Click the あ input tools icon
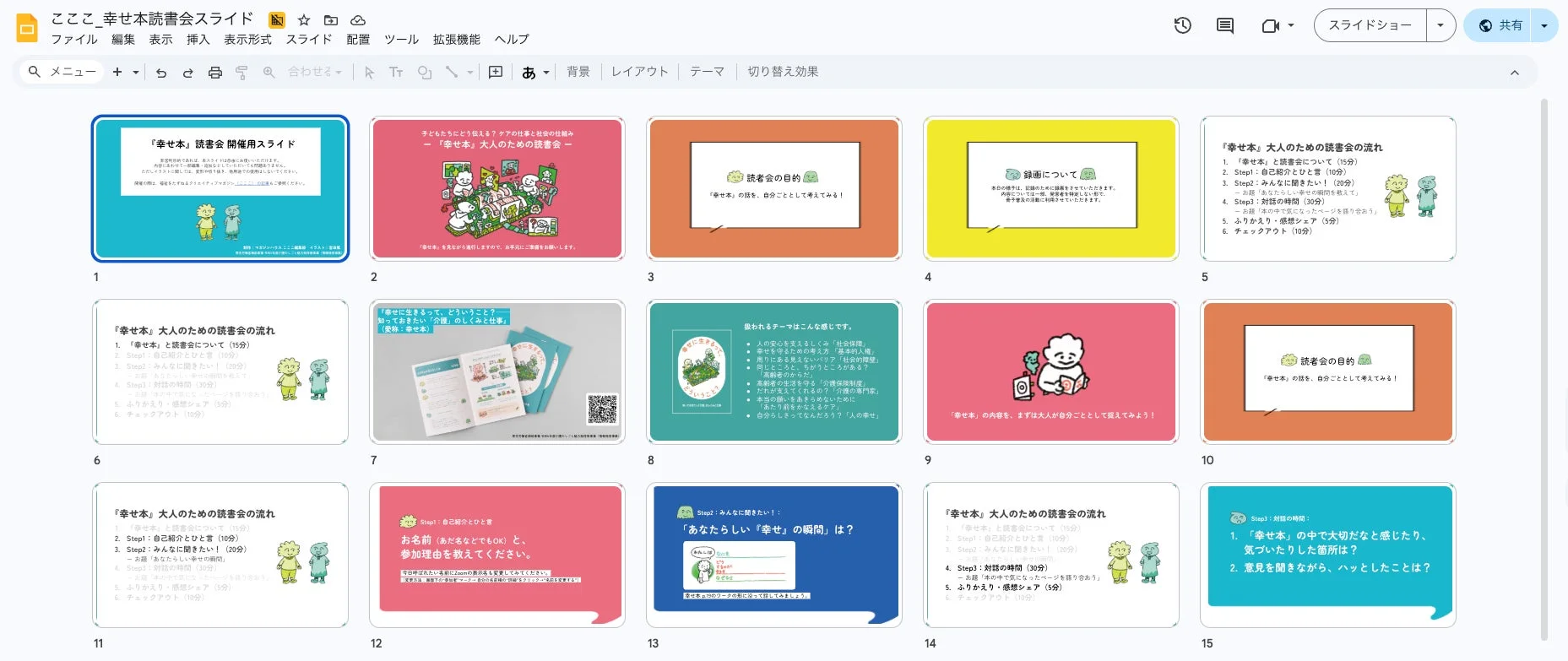Screen dimensions: 1568x661 [x=529, y=73]
